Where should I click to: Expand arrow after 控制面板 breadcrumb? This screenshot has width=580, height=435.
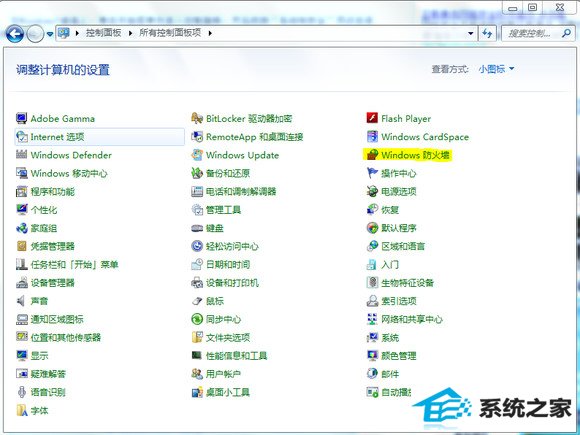[x=131, y=33]
